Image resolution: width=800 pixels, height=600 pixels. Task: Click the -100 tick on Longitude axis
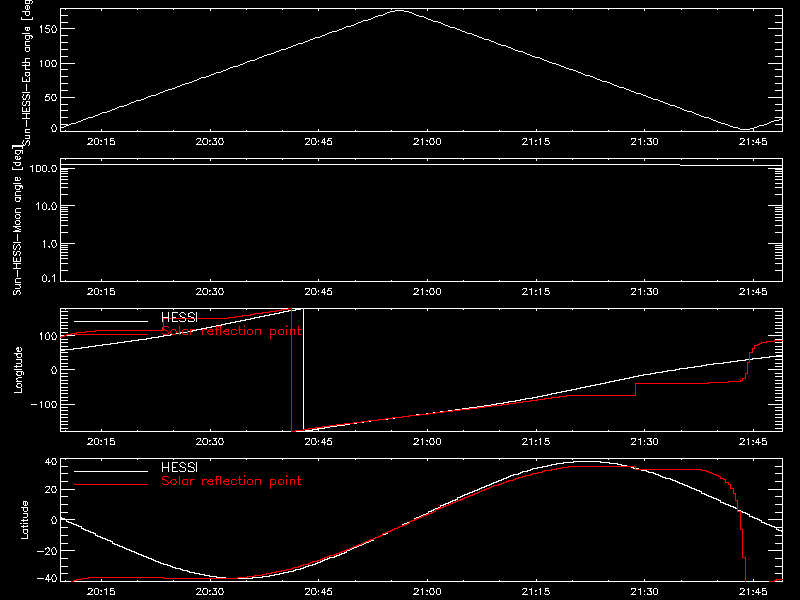(44, 404)
